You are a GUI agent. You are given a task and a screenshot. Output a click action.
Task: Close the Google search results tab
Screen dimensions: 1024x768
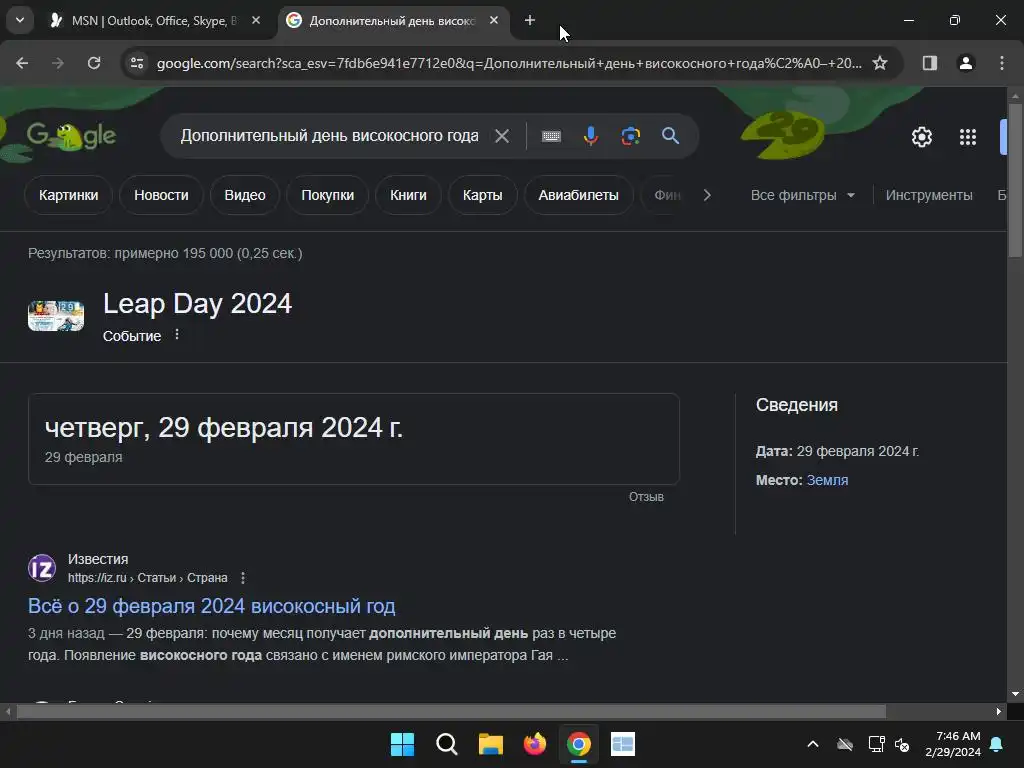pyautogui.click(x=494, y=20)
